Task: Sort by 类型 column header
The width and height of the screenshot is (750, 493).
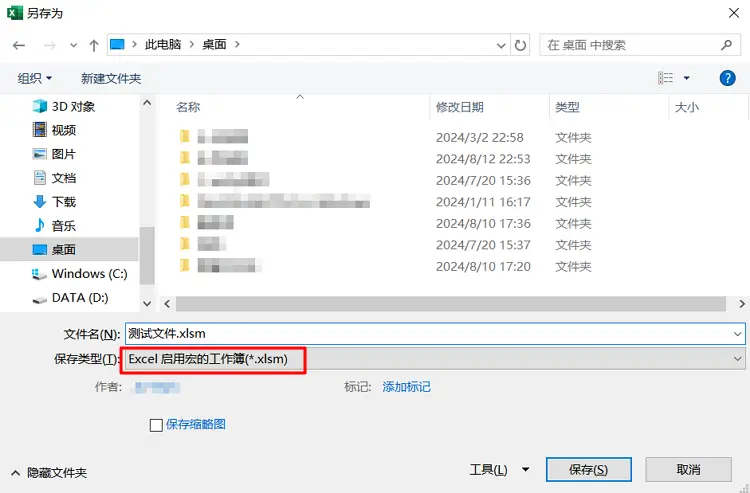Action: (x=567, y=107)
